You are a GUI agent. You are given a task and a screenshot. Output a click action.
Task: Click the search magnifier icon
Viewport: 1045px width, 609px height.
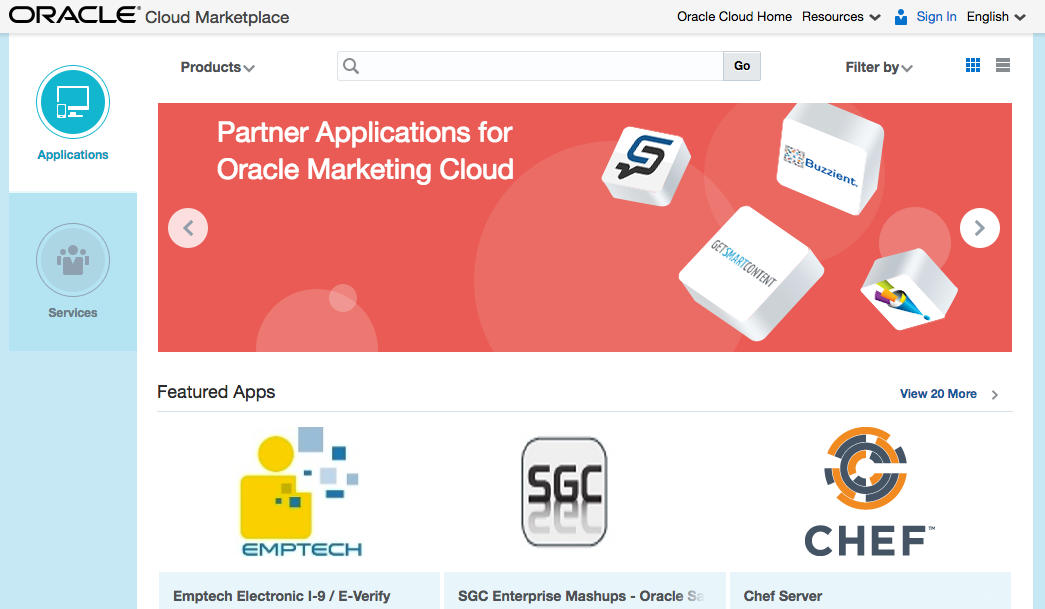click(351, 66)
